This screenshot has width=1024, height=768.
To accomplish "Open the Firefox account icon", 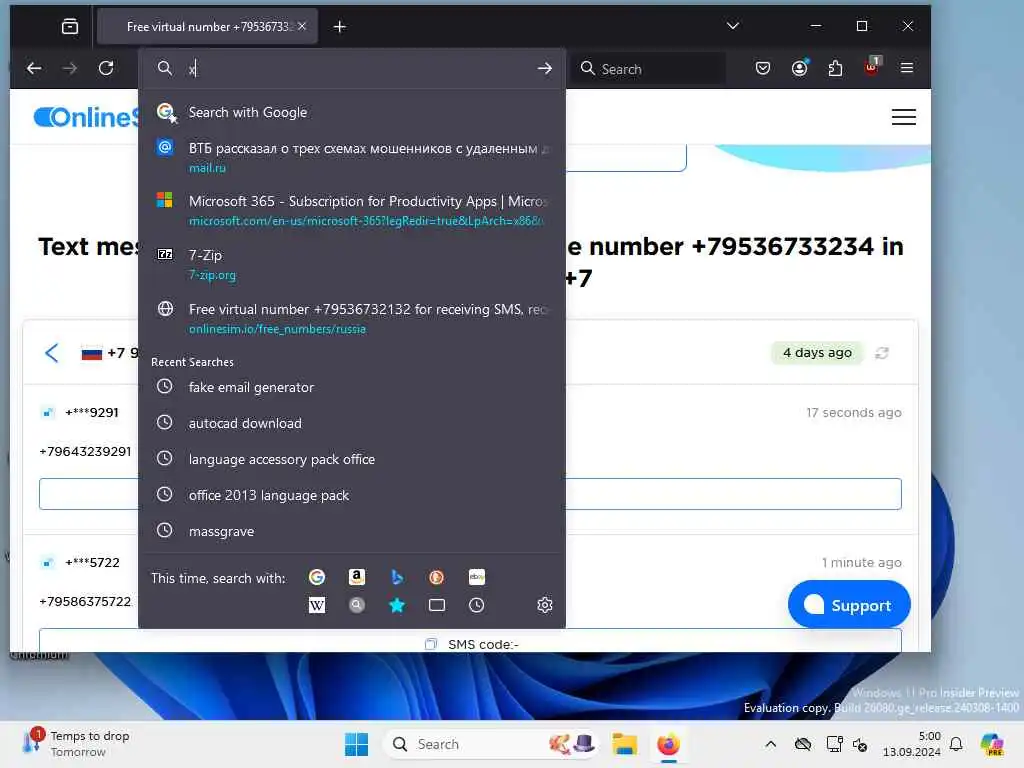I will pyautogui.click(x=799, y=68).
